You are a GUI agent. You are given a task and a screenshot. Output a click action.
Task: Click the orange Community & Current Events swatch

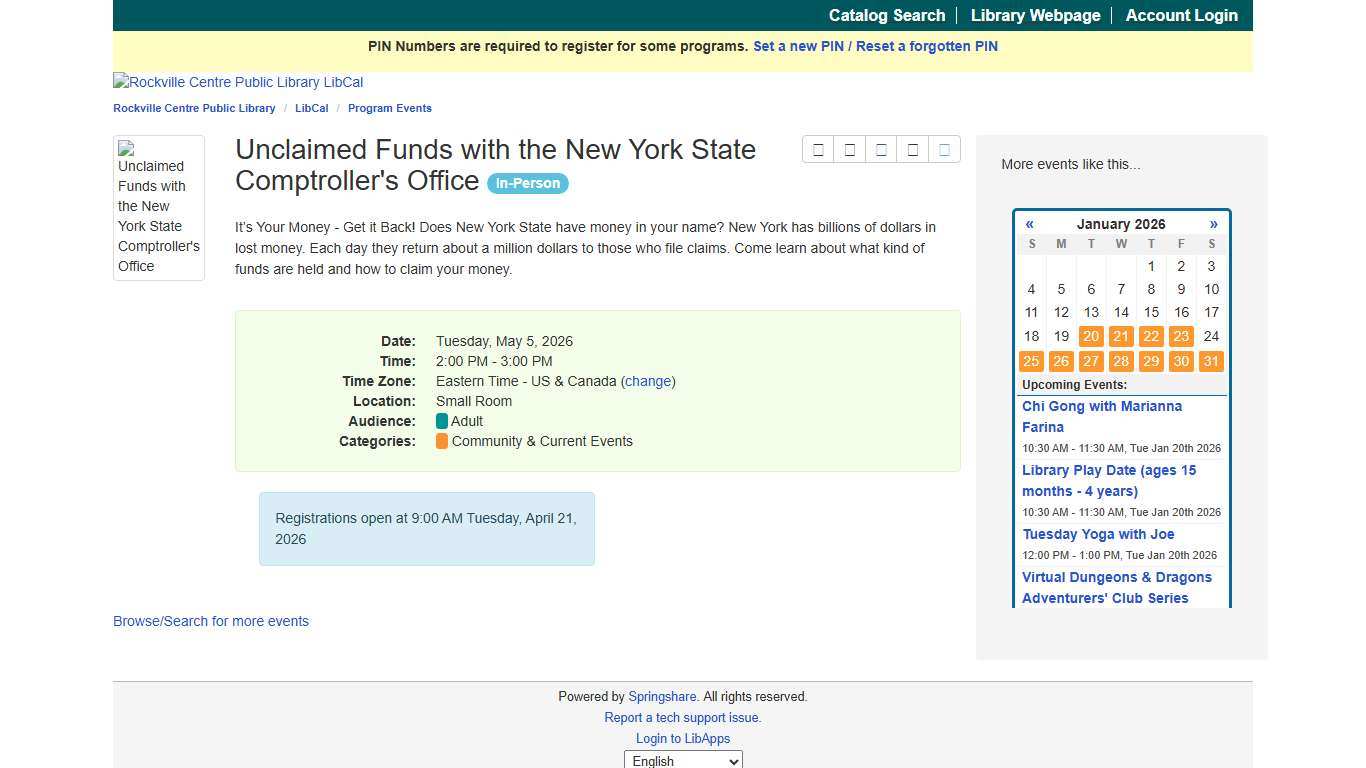tap(442, 441)
